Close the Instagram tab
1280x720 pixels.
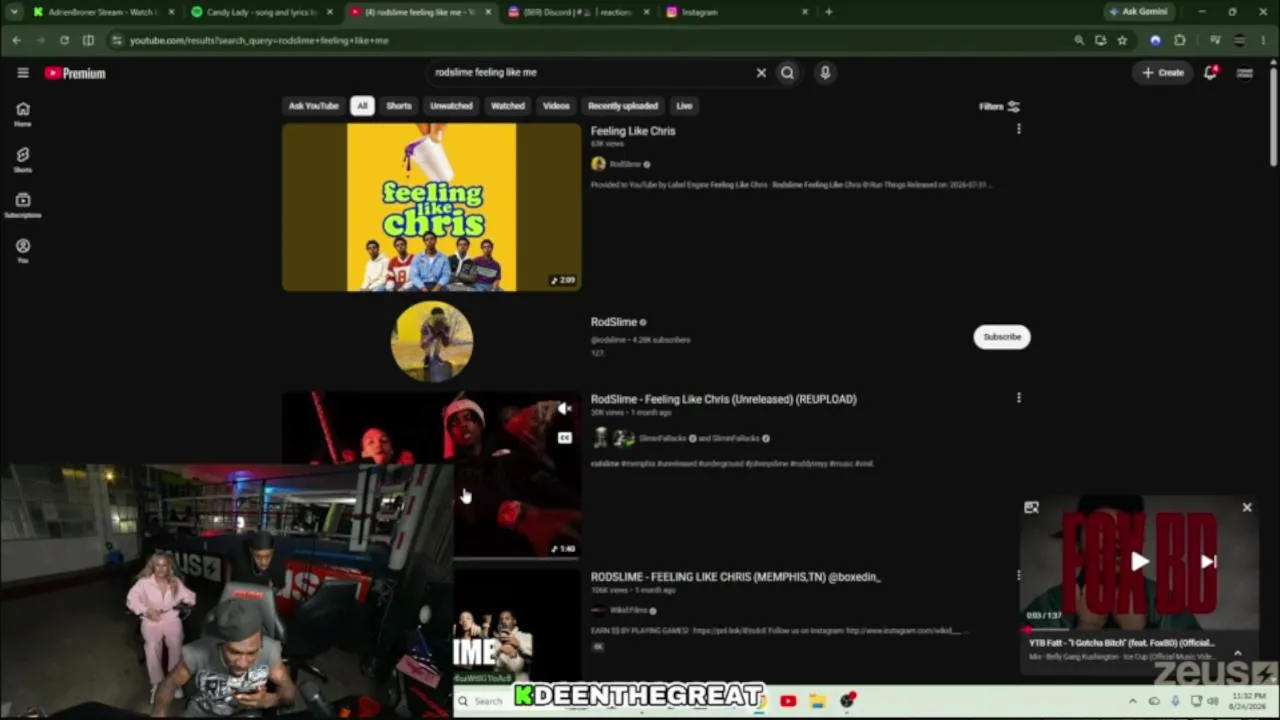point(804,12)
